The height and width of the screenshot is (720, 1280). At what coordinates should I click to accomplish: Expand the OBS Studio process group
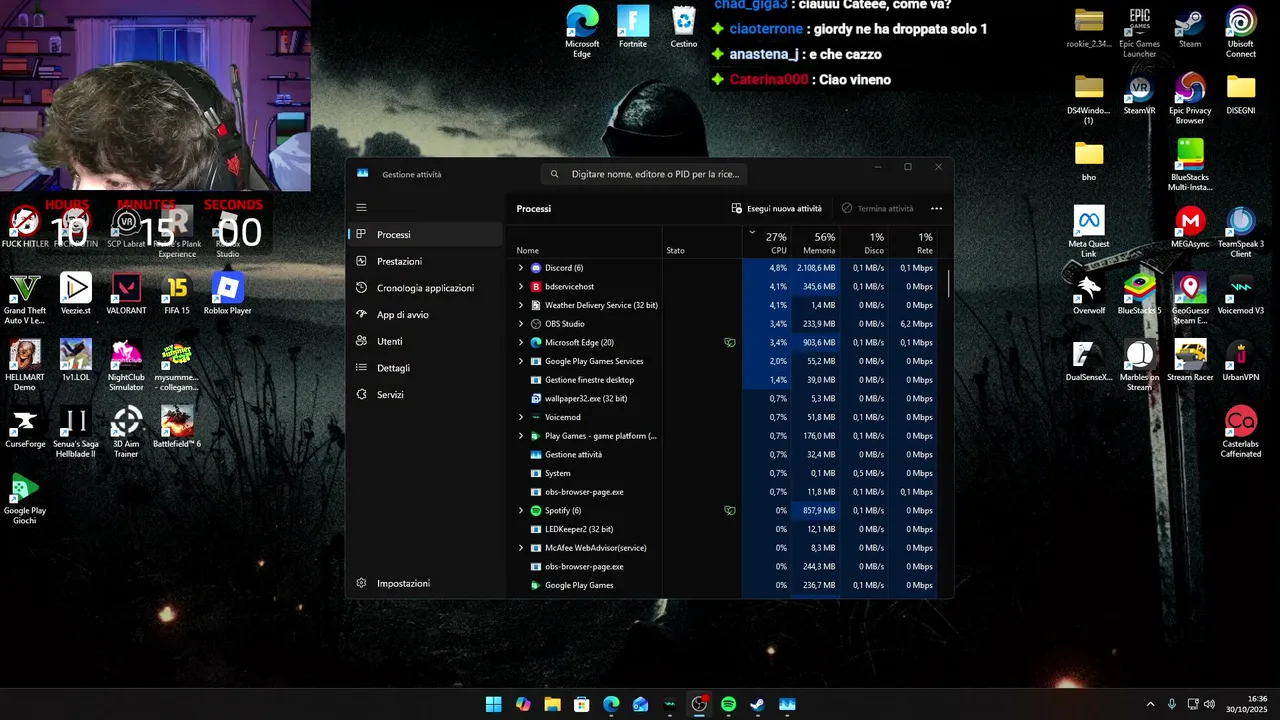click(521, 324)
